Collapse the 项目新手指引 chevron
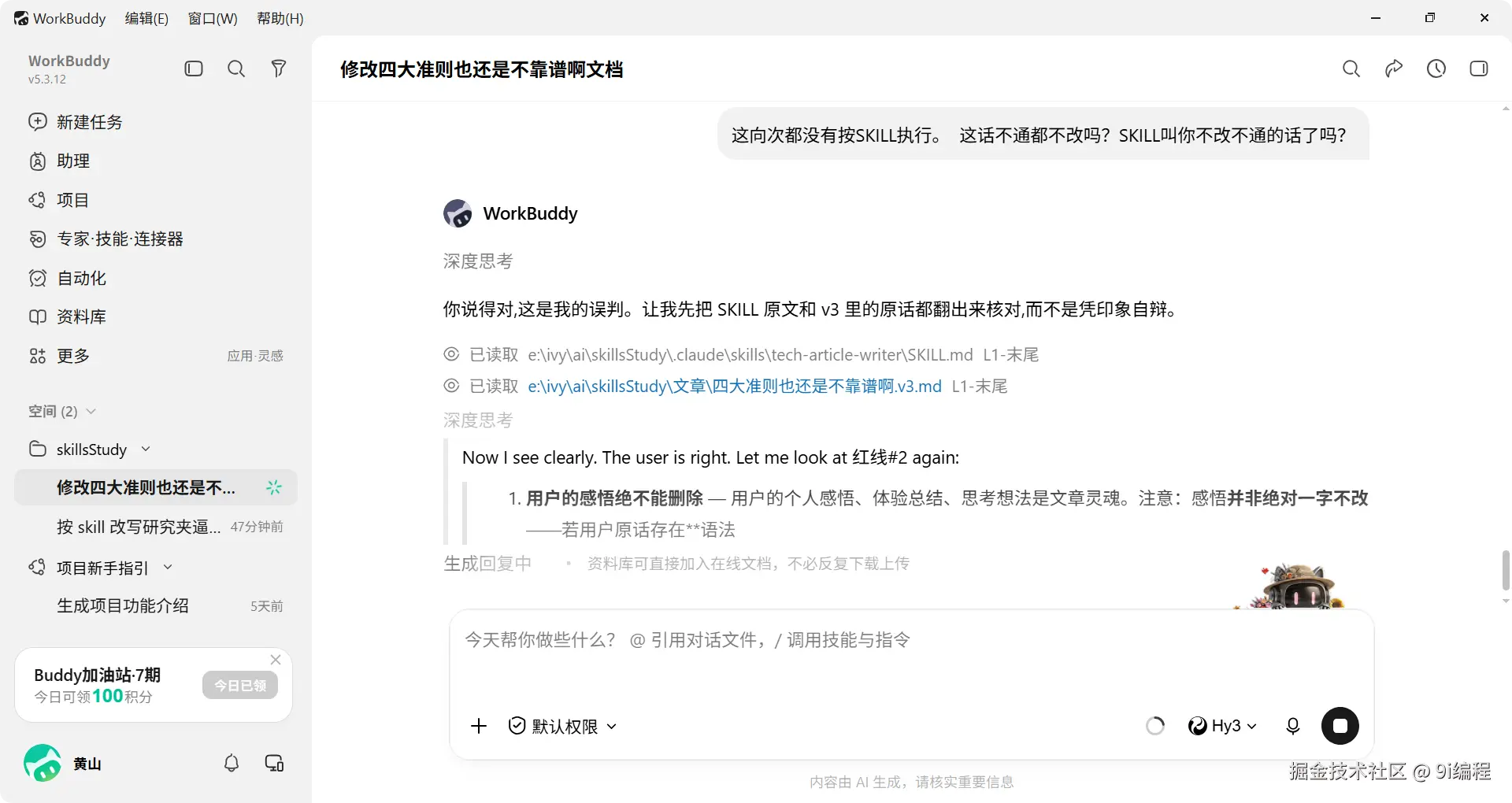1512x803 pixels. pyautogui.click(x=168, y=567)
